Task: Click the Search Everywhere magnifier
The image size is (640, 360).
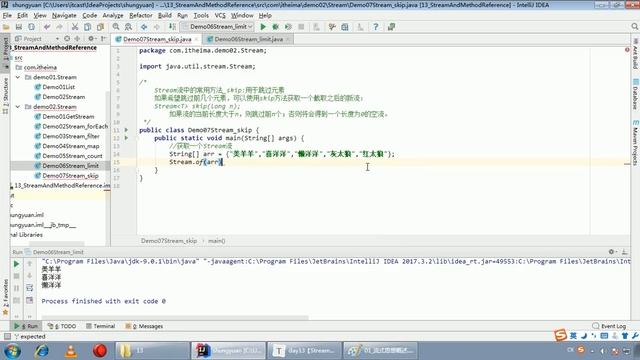Action: pos(635,27)
